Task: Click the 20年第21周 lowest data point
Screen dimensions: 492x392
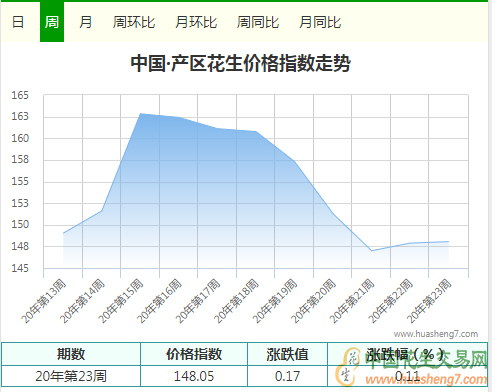Action: pyautogui.click(x=371, y=251)
